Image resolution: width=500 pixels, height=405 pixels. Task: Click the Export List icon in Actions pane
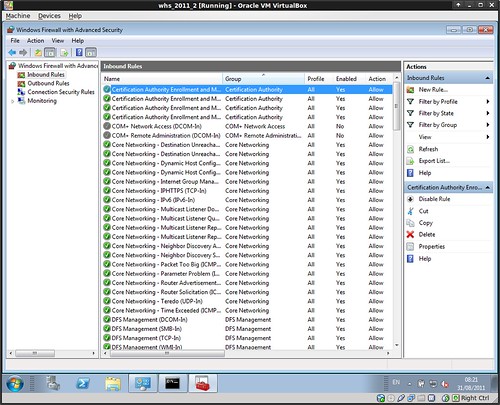click(x=411, y=161)
